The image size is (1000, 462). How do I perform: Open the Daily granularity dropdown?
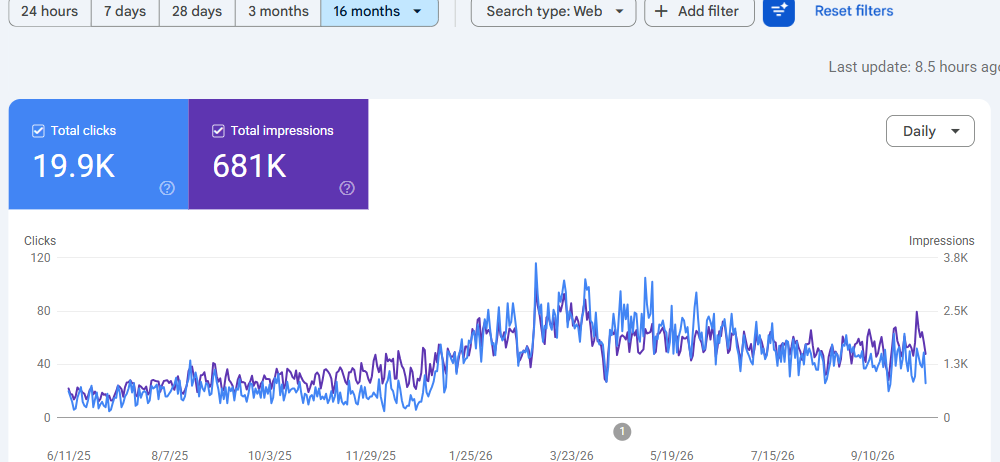point(930,131)
